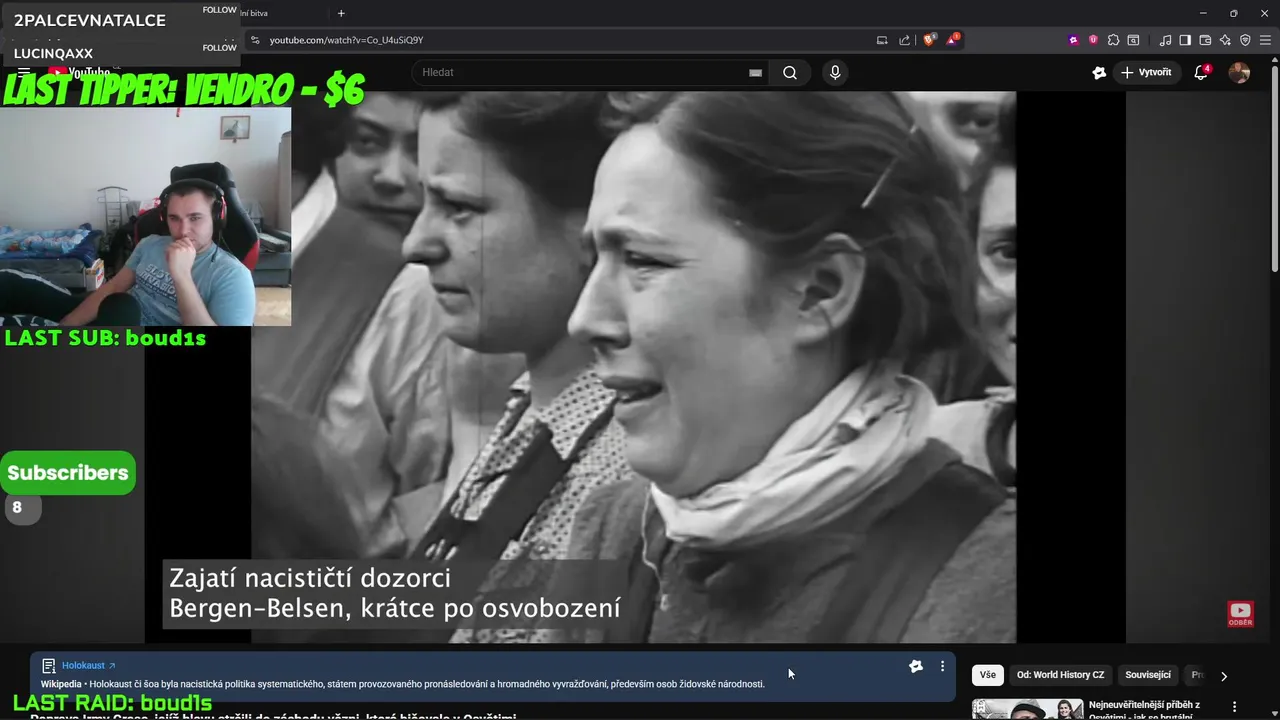Click the tab search window icon
This screenshot has height=720, width=1280.
click(x=1133, y=40)
